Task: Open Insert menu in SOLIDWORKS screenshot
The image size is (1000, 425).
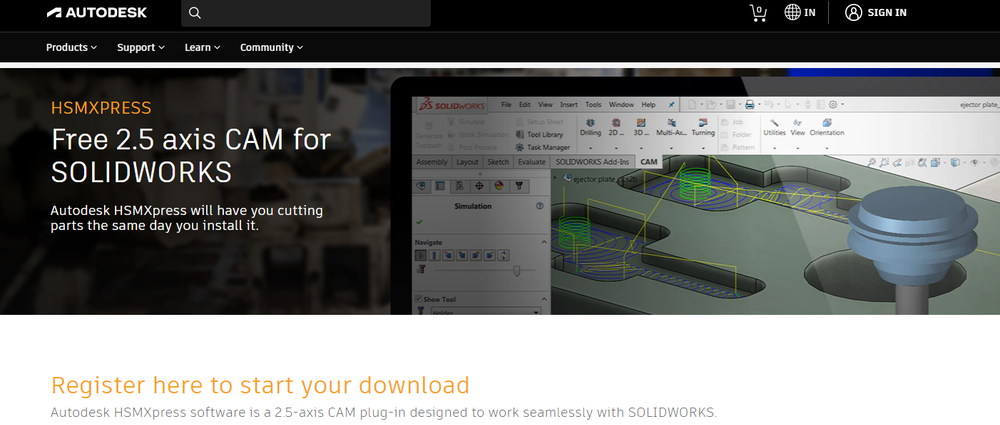Action: pos(569,105)
